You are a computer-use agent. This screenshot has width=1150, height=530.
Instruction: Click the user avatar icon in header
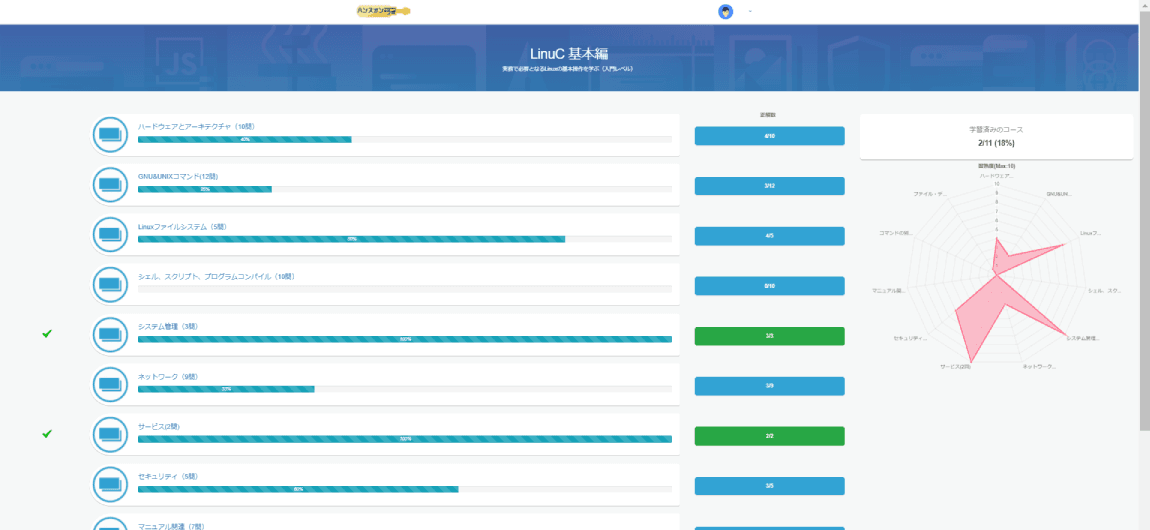click(725, 12)
